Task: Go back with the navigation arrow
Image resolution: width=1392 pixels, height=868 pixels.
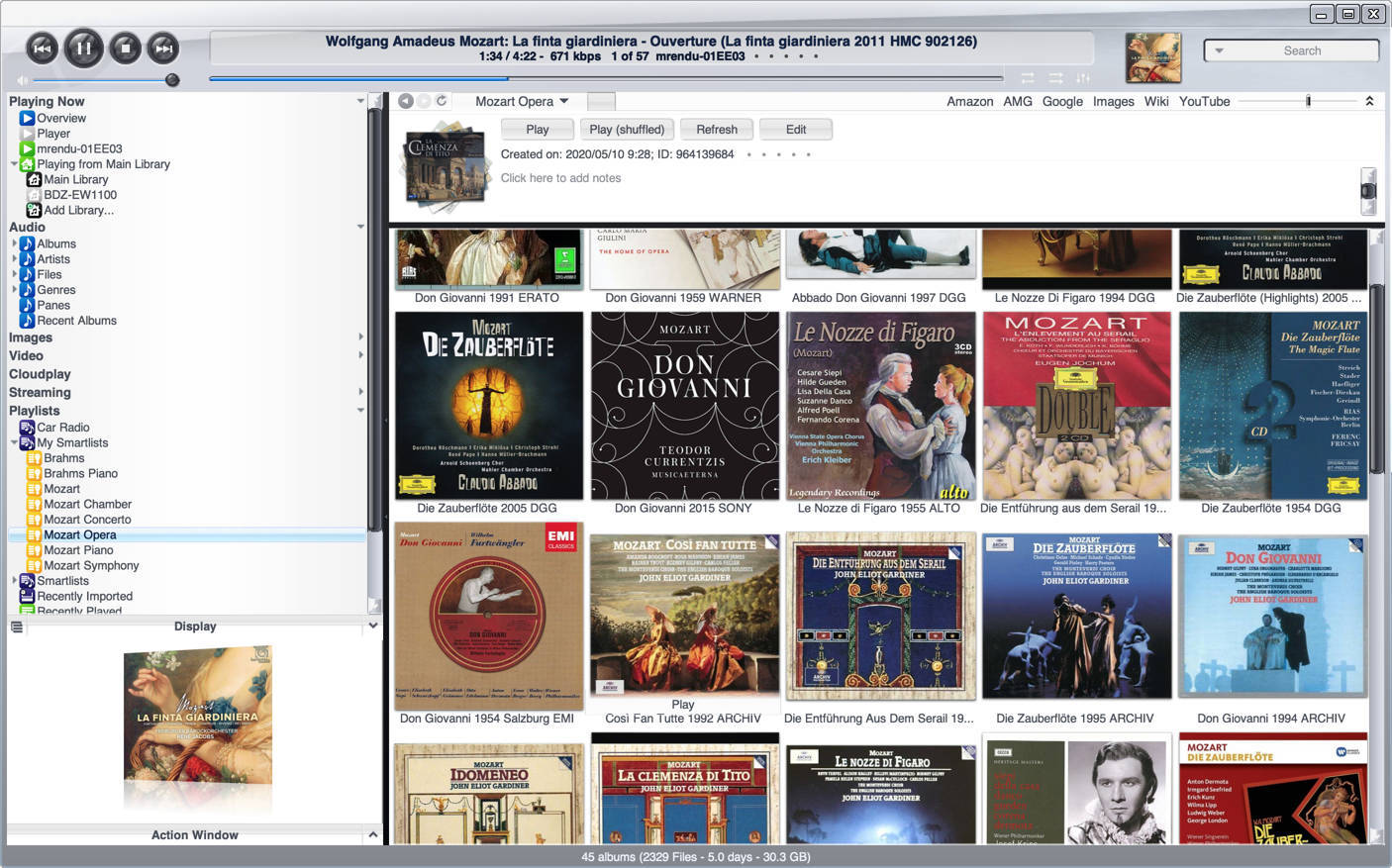Action: tap(405, 101)
